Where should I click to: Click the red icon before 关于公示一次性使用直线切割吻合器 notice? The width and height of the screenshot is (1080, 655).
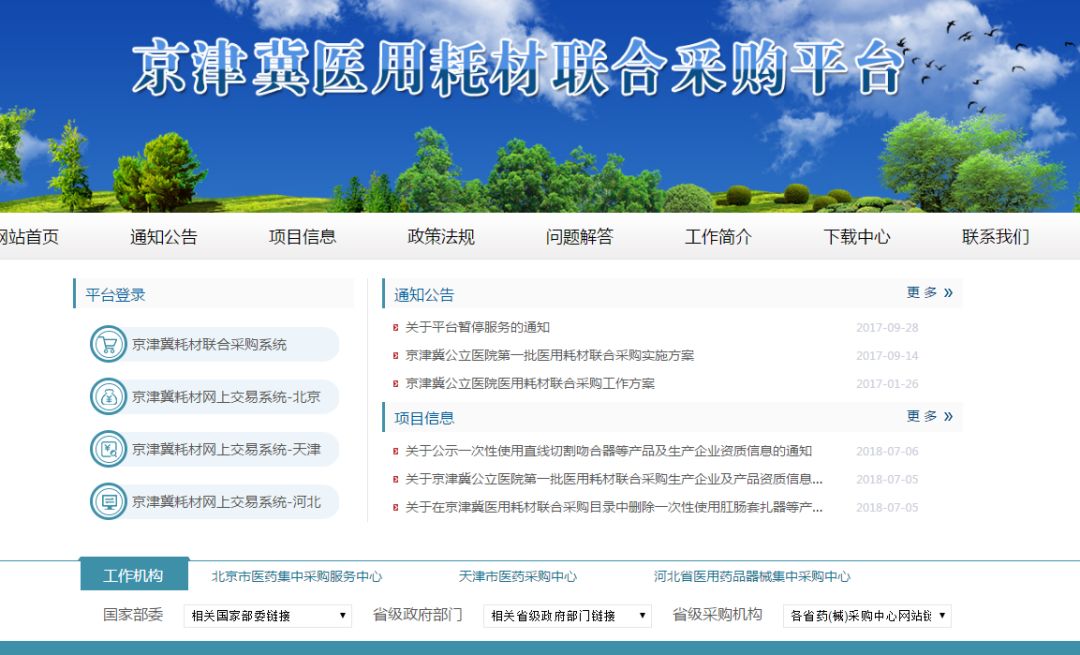click(394, 451)
